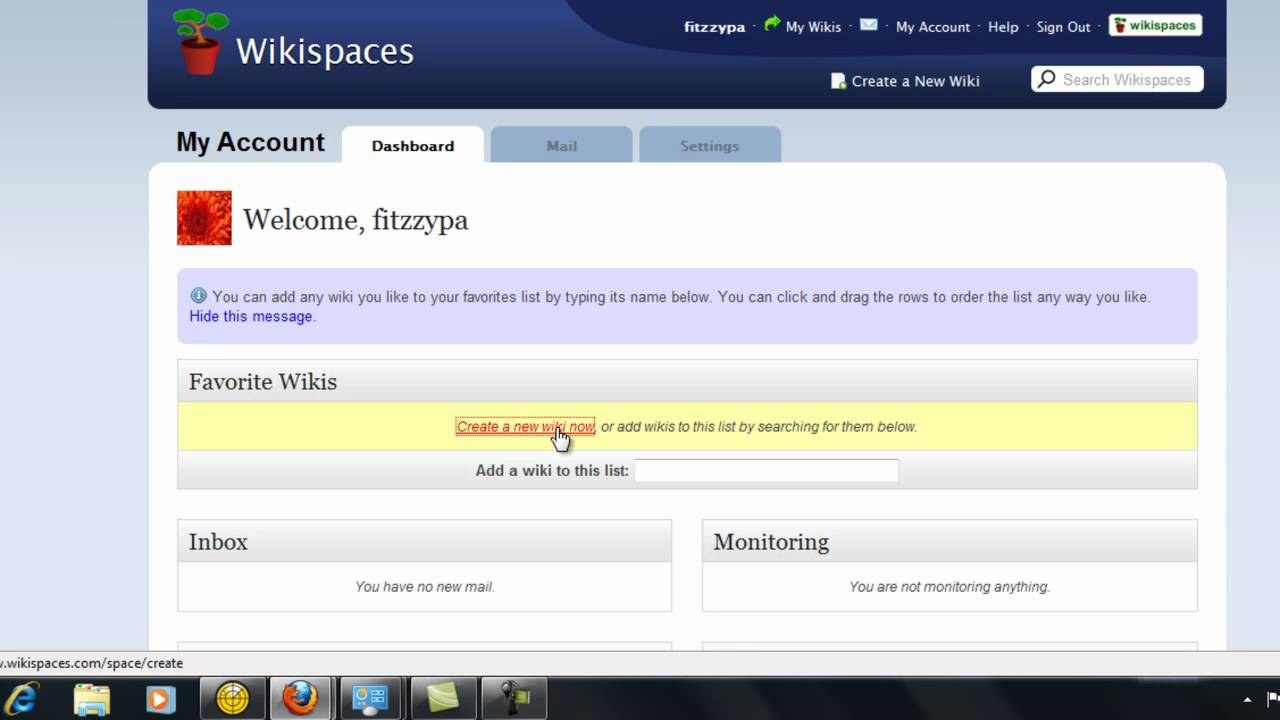Click the Create a New Wiki header link
The width and height of the screenshot is (1280, 720).
click(x=915, y=81)
